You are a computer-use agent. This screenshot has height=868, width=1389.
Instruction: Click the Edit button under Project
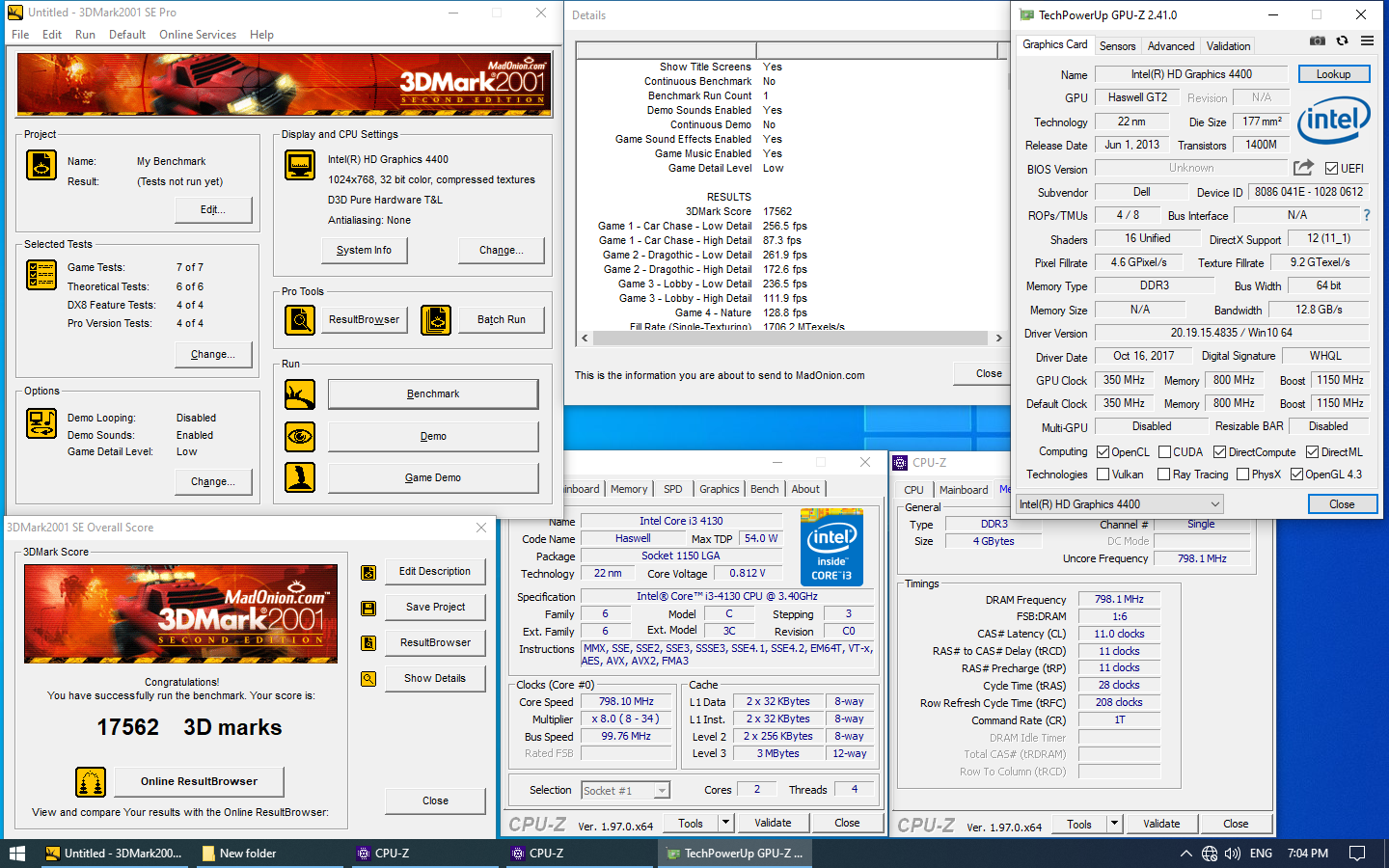point(213,209)
